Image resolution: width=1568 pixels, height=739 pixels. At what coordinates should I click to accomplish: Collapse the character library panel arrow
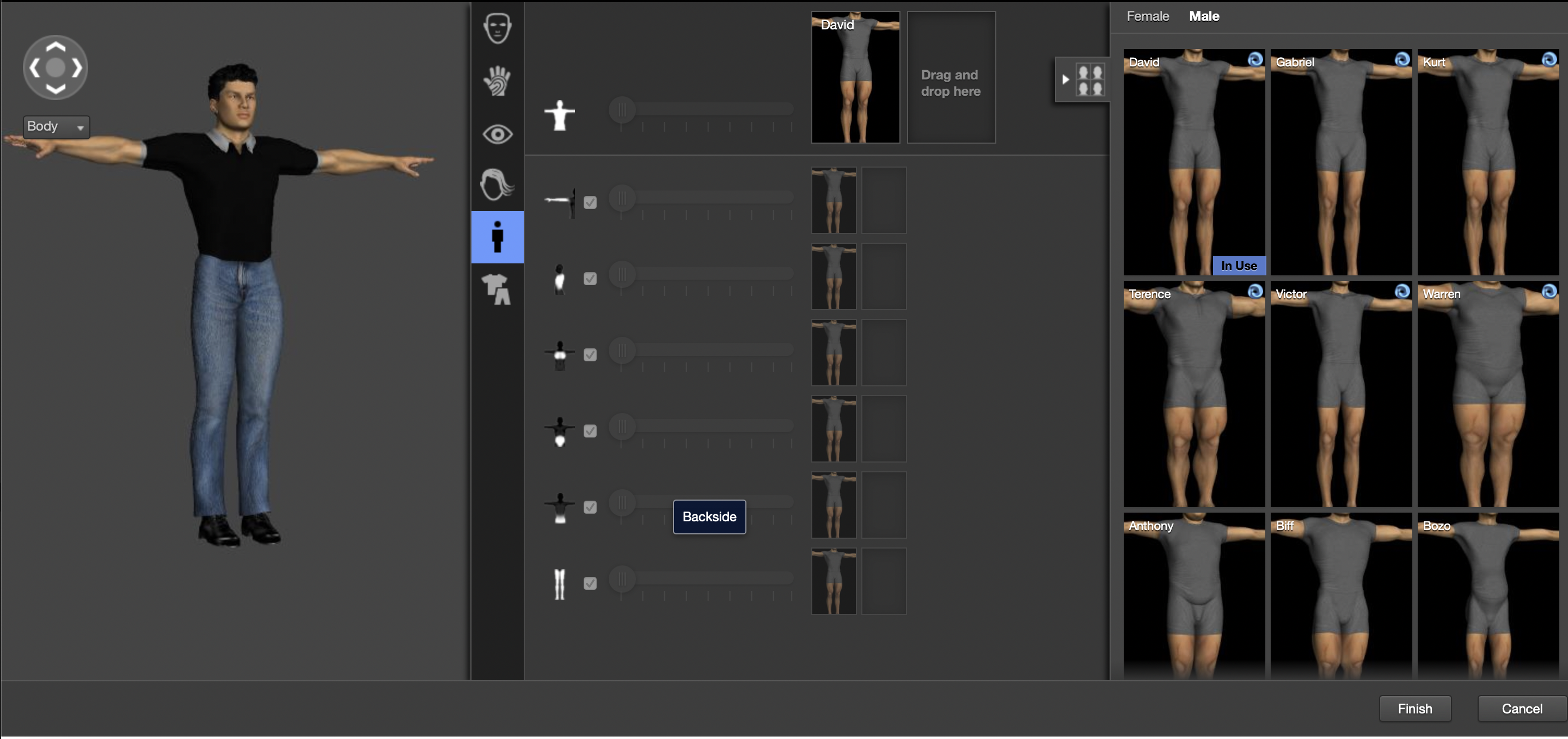[x=1065, y=79]
